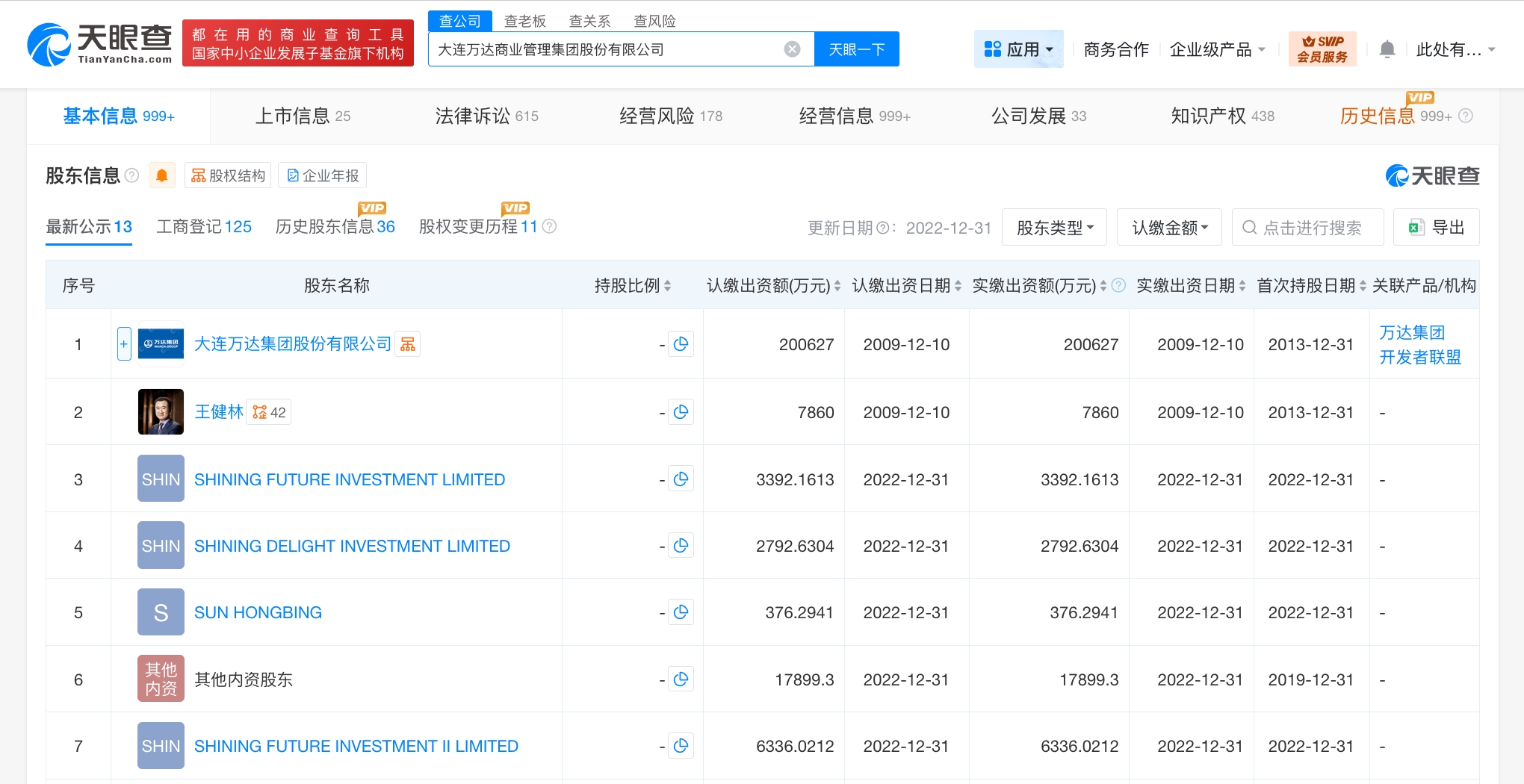
Task: Click the relation count badge 42 beside 王健林
Action: (x=269, y=412)
